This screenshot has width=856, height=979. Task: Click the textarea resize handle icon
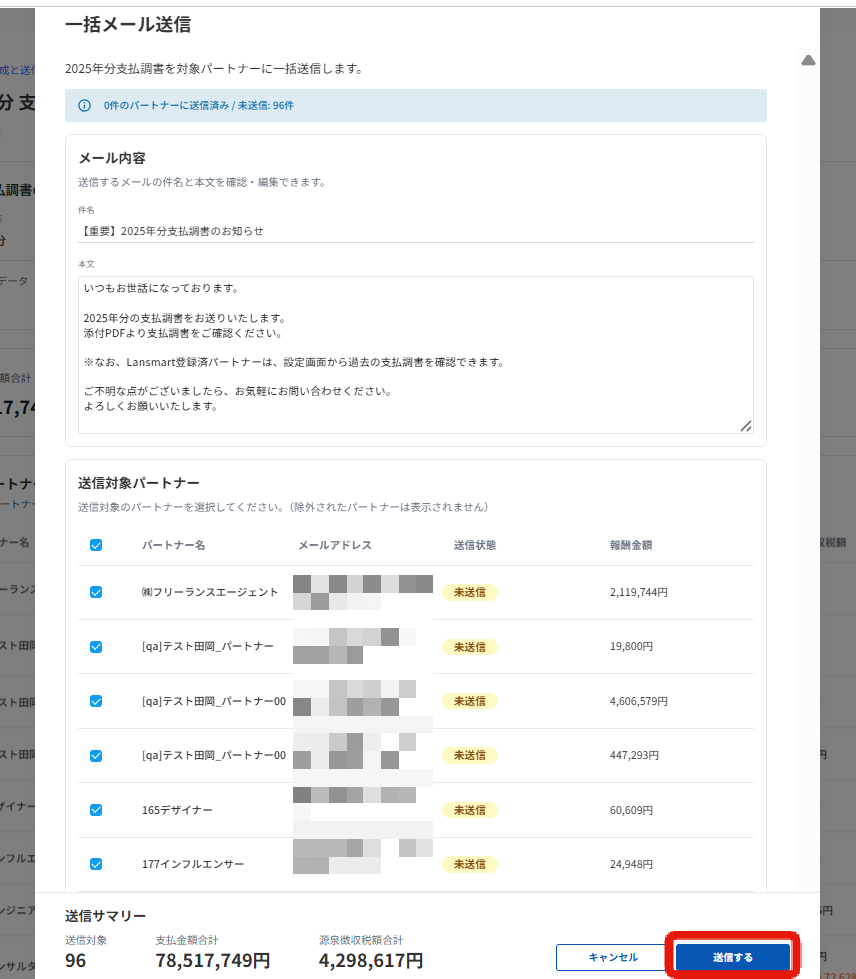745,426
